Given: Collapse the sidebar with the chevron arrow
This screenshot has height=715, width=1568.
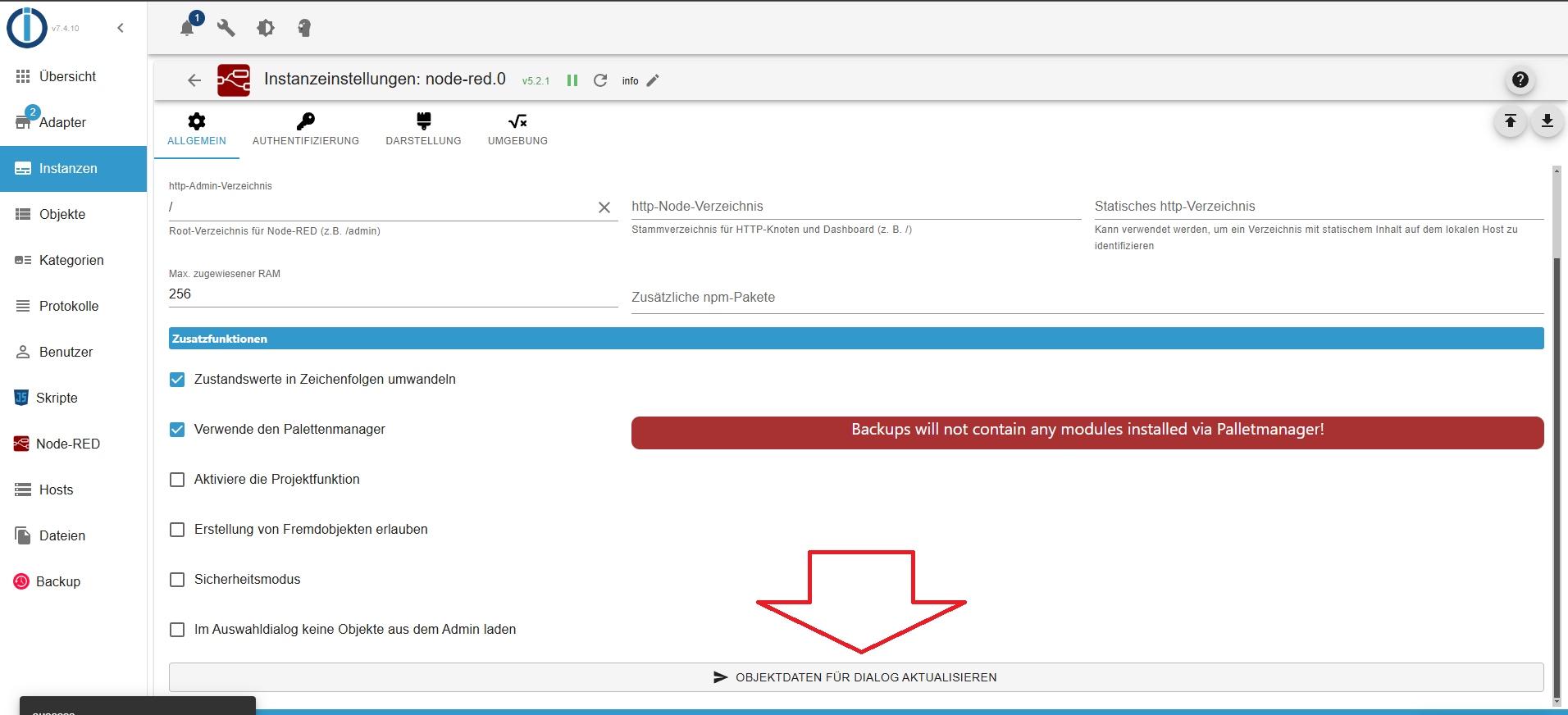Looking at the screenshot, I should pos(121,28).
